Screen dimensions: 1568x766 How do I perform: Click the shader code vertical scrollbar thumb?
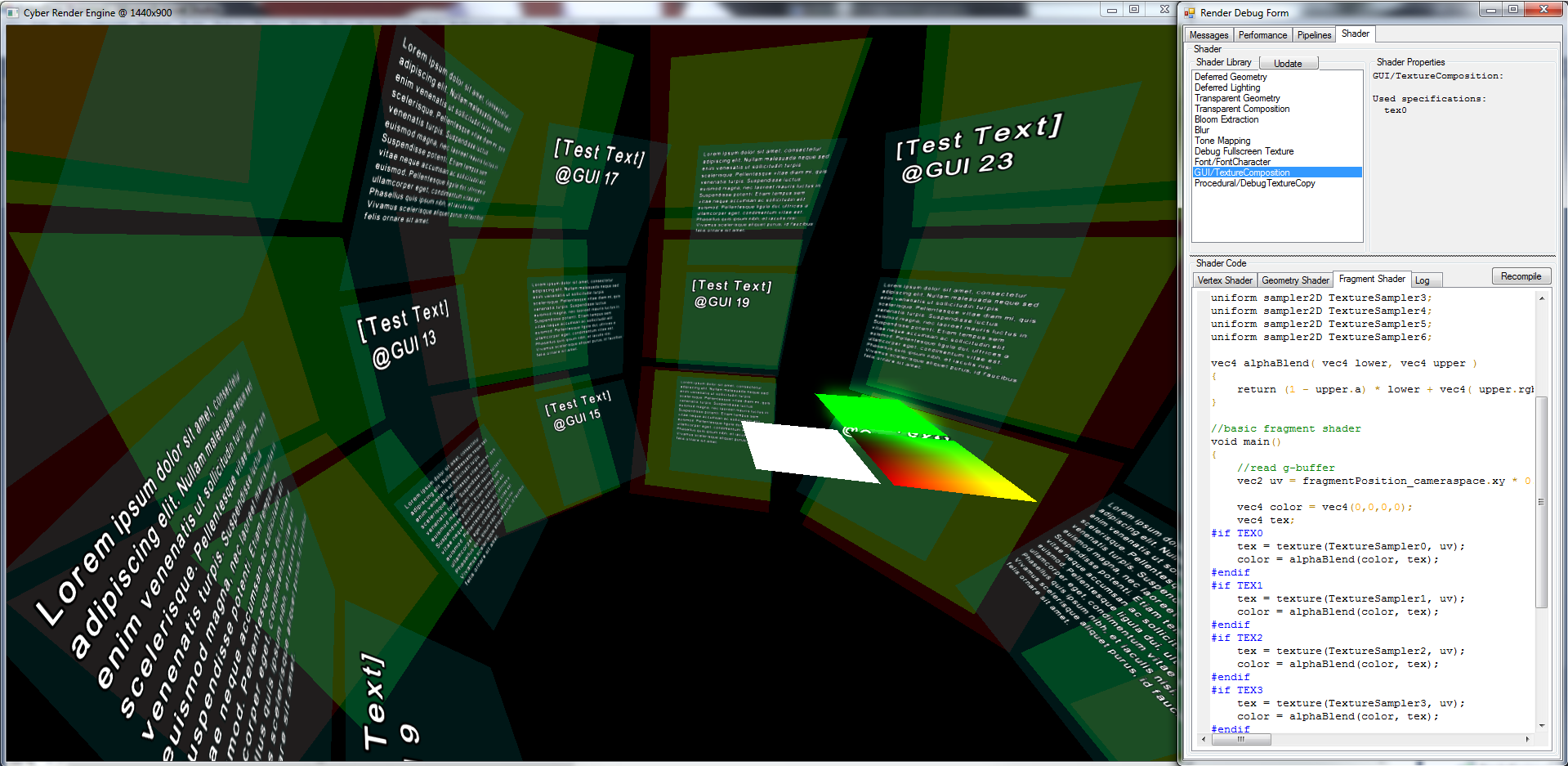[x=1542, y=502]
